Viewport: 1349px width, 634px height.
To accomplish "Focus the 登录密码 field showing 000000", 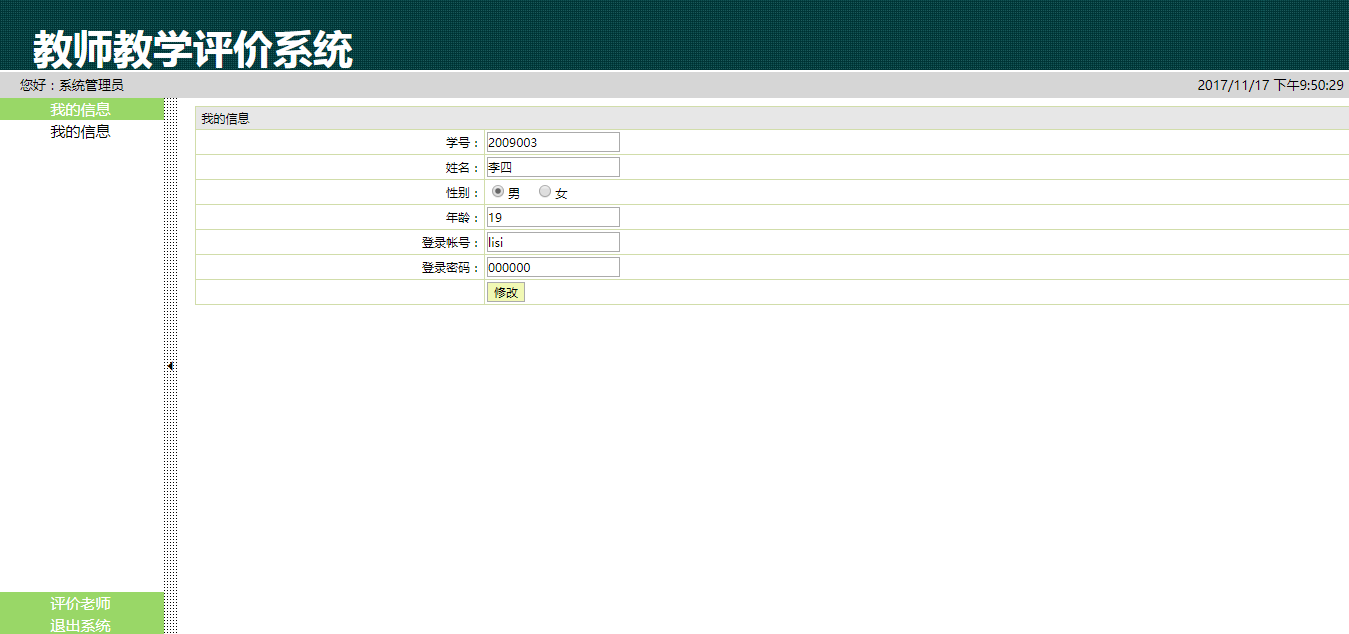I will pyautogui.click(x=553, y=267).
